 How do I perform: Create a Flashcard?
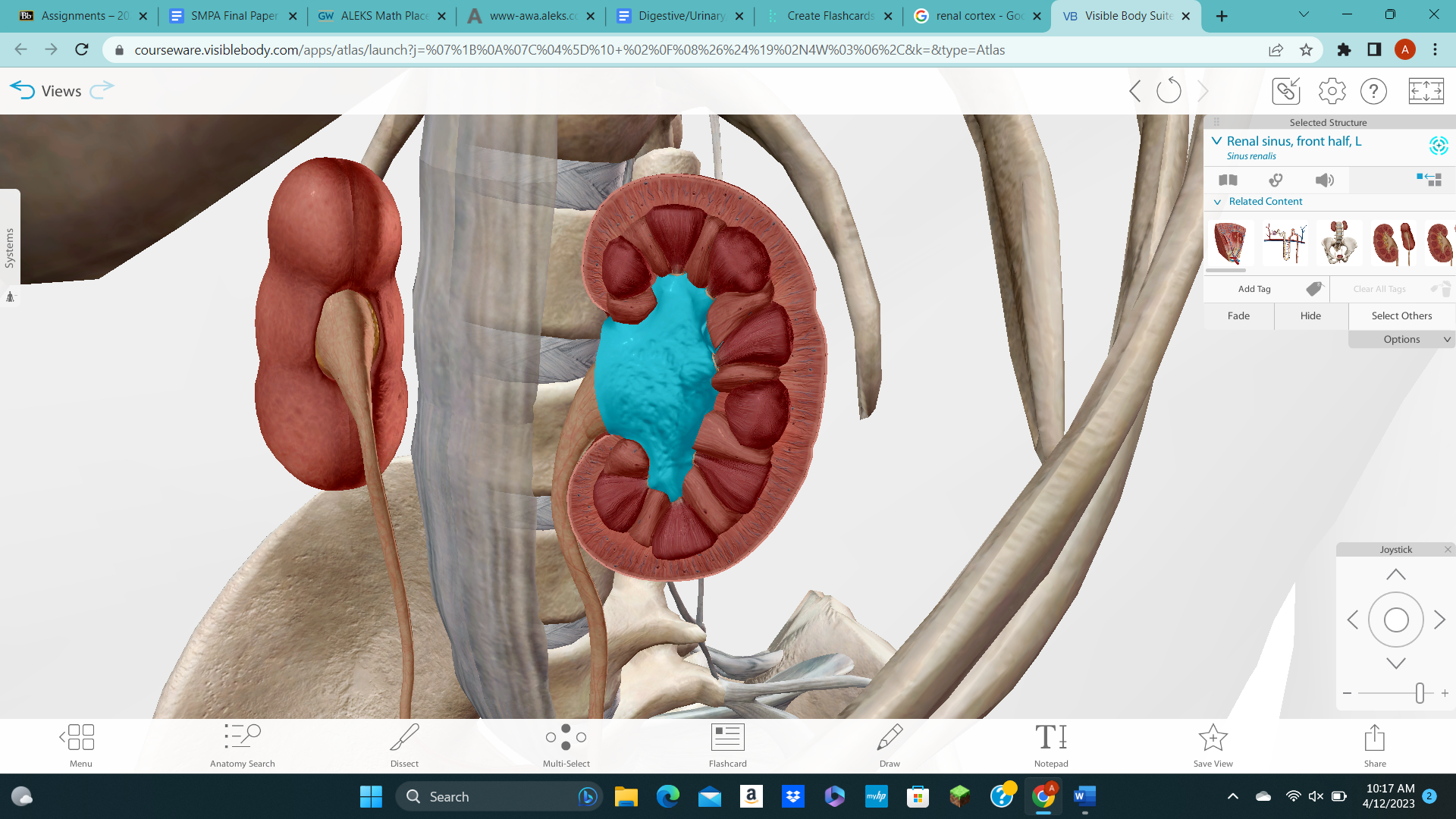(727, 745)
